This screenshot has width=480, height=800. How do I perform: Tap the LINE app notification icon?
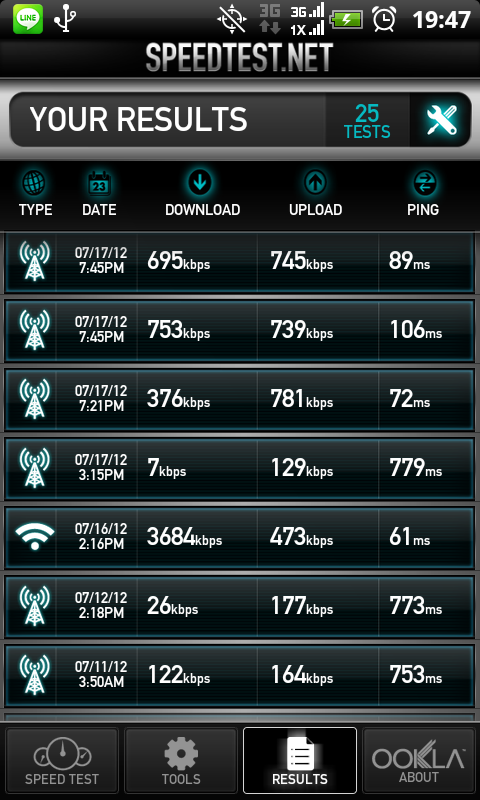pyautogui.click(x=28, y=19)
